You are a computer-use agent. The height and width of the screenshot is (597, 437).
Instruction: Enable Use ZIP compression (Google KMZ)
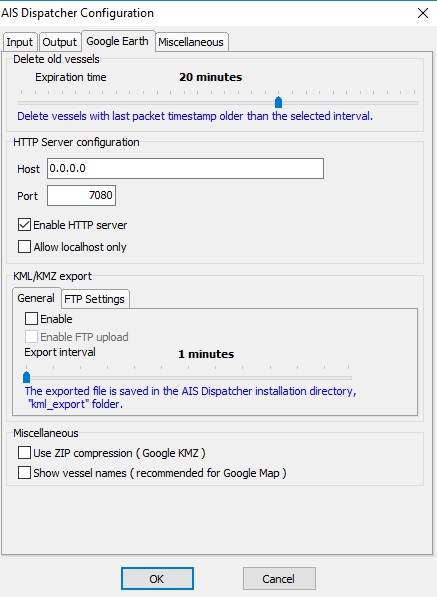pyautogui.click(x=24, y=453)
